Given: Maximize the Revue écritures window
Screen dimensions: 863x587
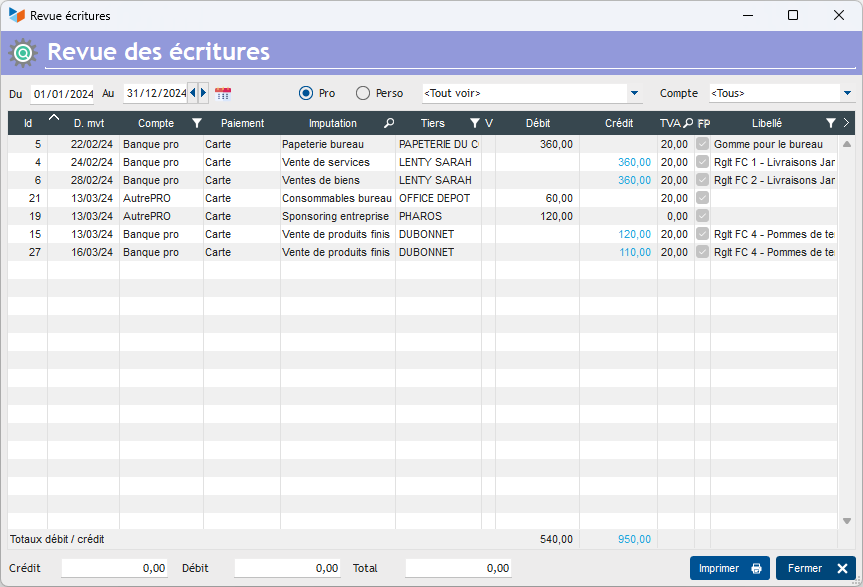Looking at the screenshot, I should click(793, 15).
